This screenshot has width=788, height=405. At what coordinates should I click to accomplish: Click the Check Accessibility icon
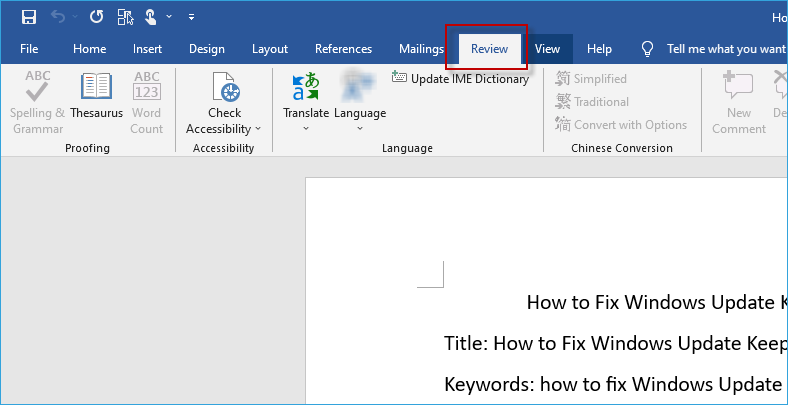point(226,86)
